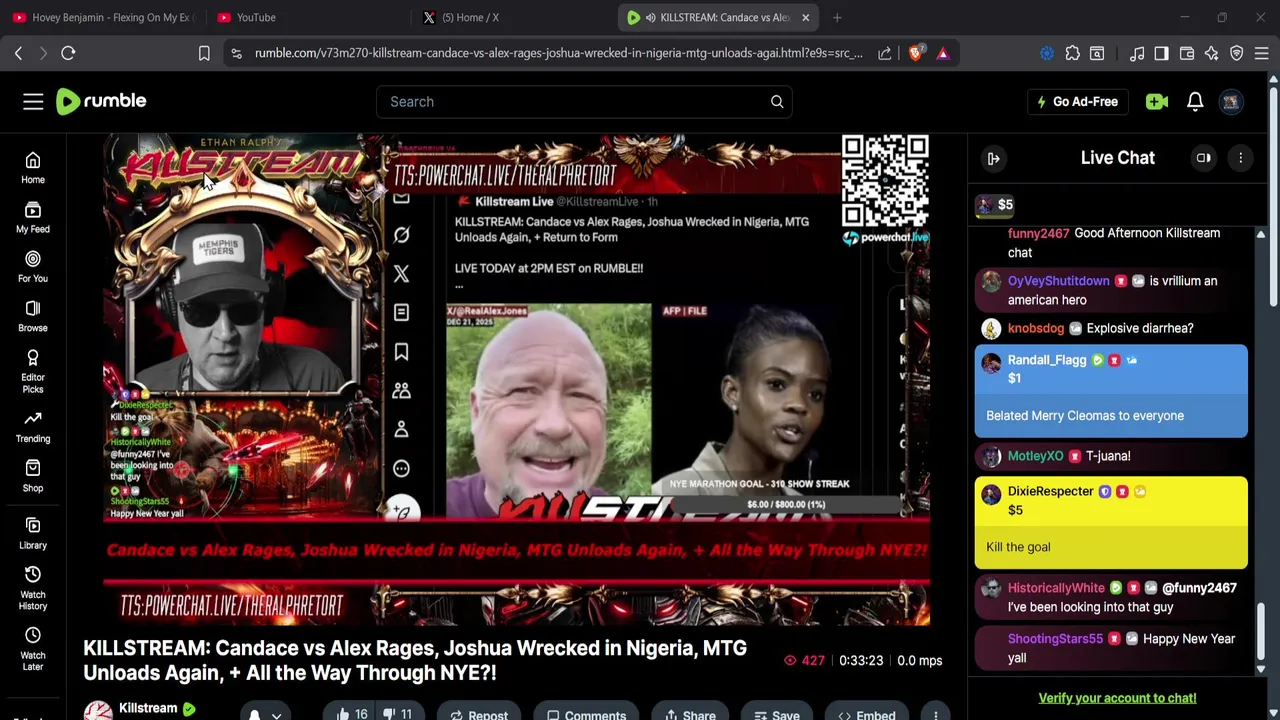
Task: Open Live Chat three-dot options
Action: [1241, 158]
